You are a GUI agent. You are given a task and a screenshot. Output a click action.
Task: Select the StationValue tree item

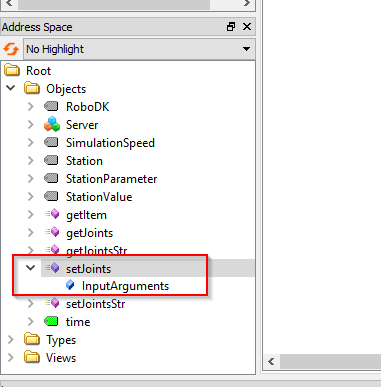[x=99, y=197]
